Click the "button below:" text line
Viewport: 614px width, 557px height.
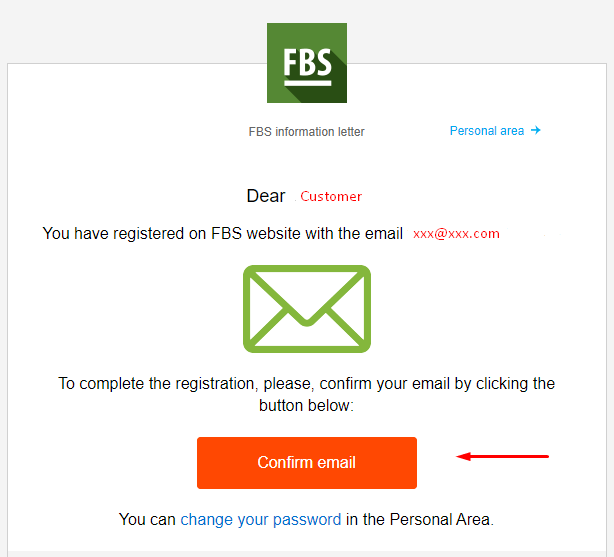point(306,407)
